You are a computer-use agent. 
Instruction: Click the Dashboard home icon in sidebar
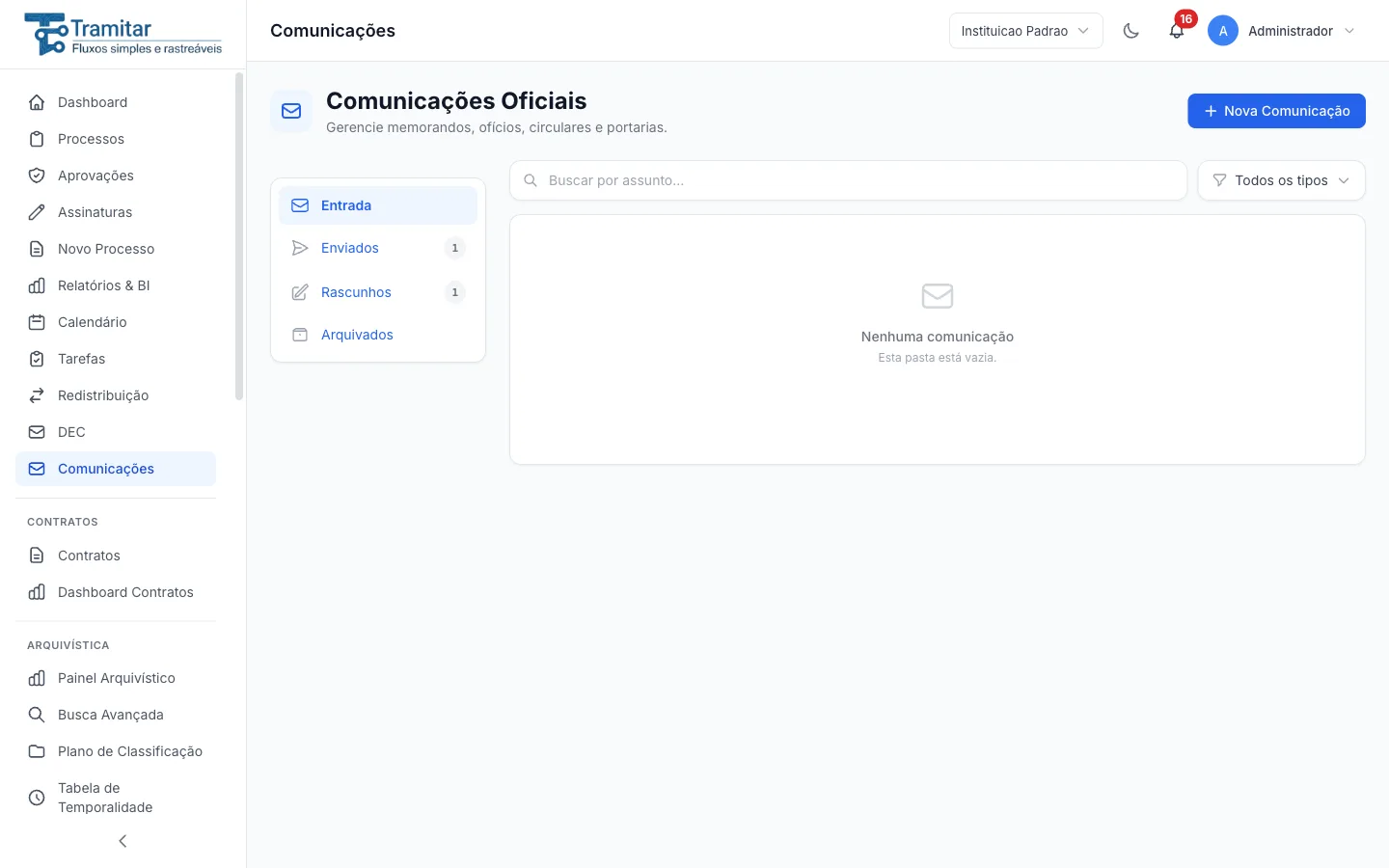coord(37,102)
